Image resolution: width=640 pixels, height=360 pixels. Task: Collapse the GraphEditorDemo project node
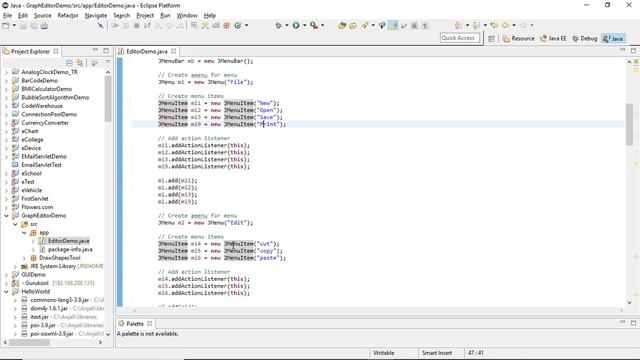click(x=6, y=216)
